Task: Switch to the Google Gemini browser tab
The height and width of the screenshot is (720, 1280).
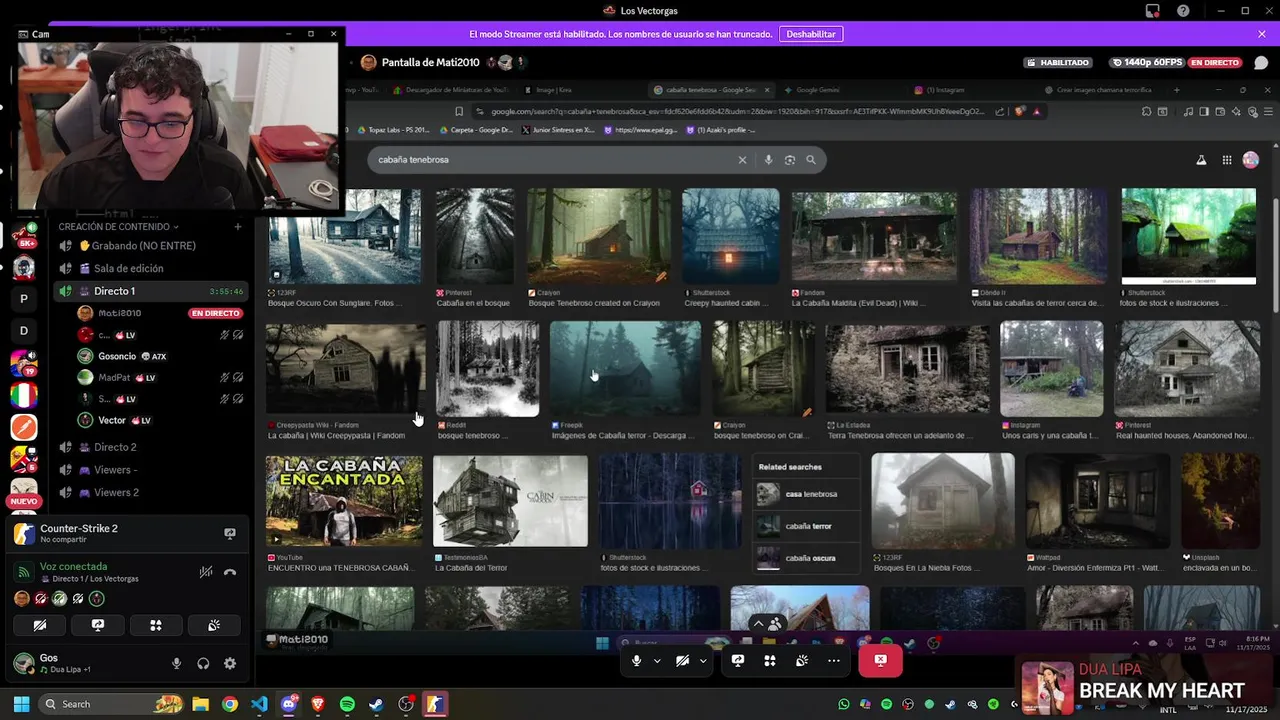Action: point(818,90)
